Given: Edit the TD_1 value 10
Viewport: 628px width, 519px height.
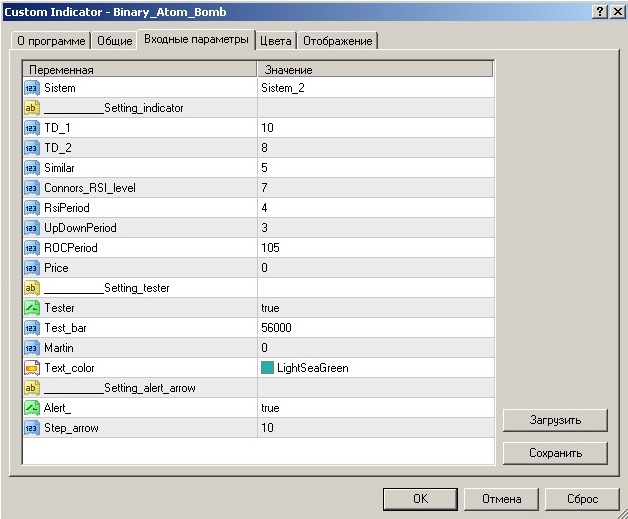Looking at the screenshot, I should (376, 128).
